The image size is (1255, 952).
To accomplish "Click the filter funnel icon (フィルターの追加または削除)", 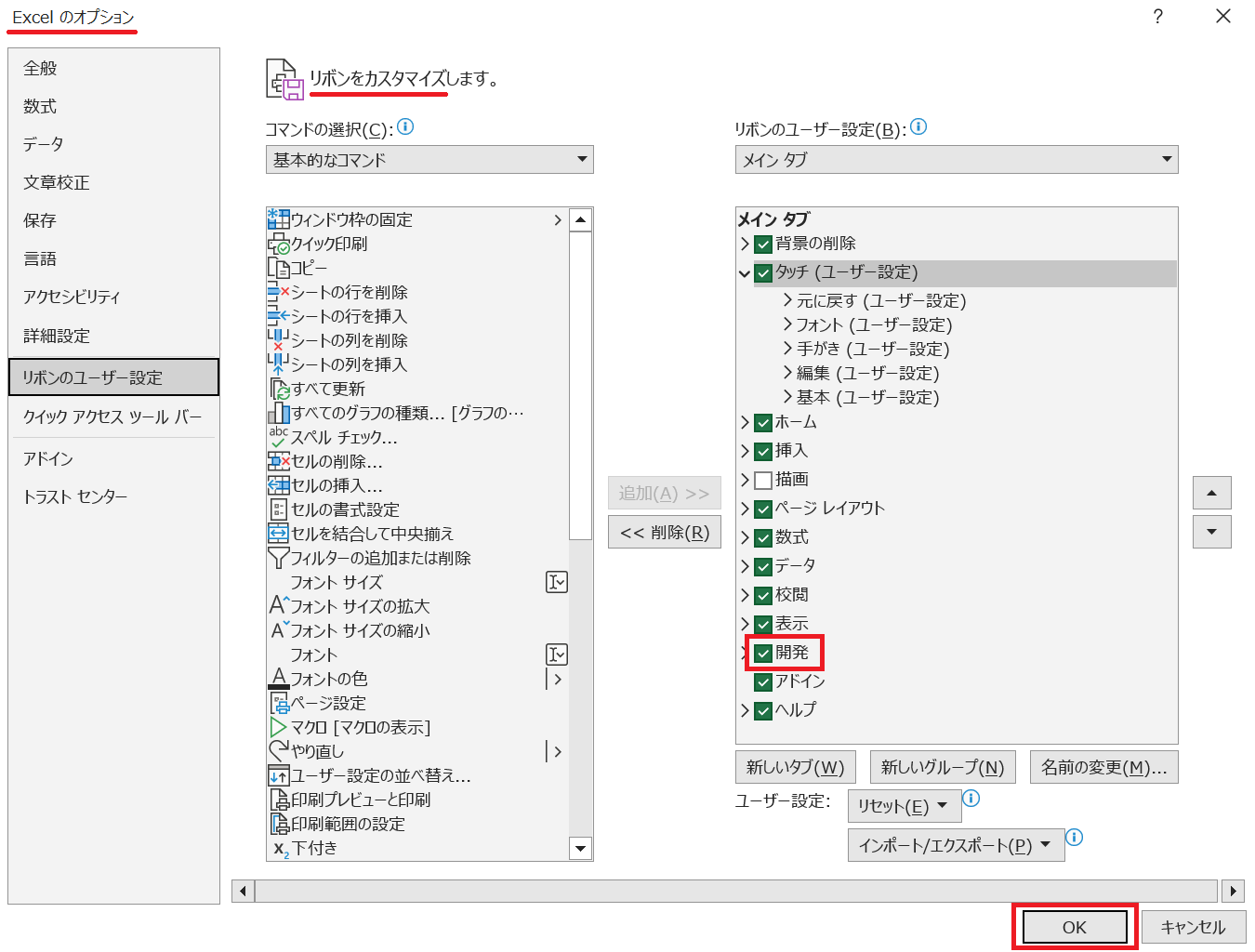I will pos(278,558).
